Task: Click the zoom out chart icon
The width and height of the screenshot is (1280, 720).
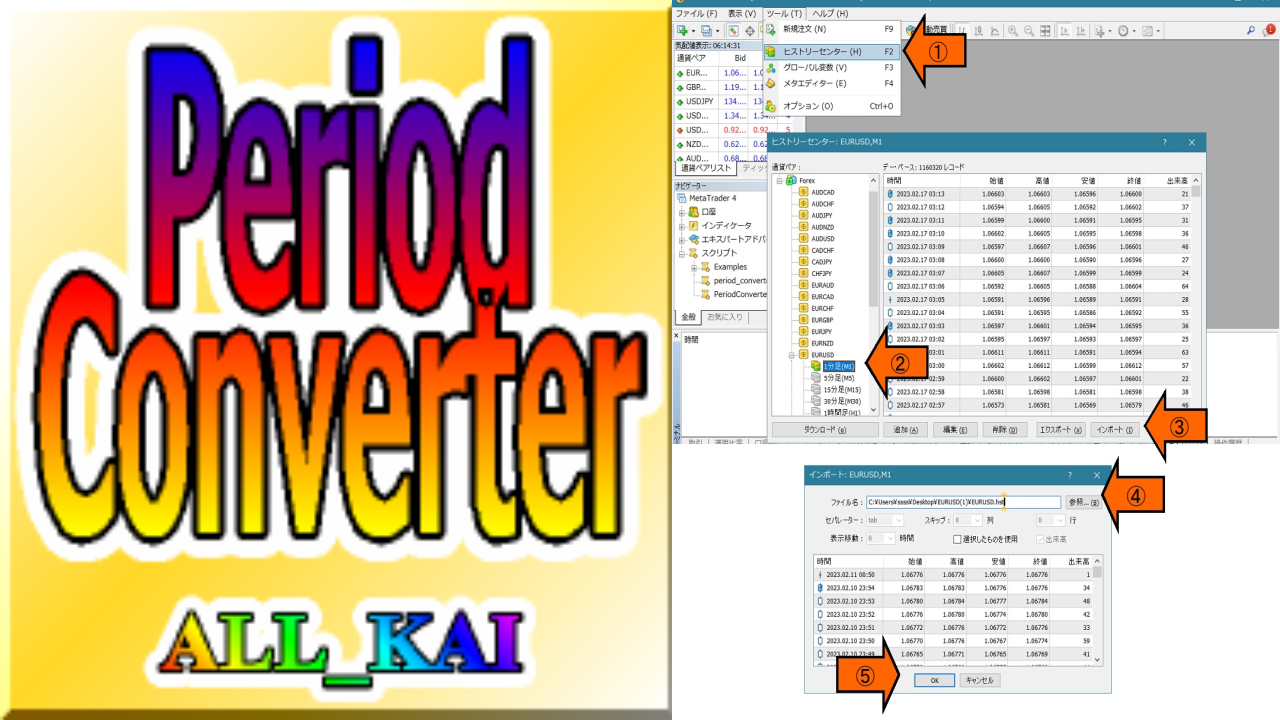Action: (x=1028, y=31)
